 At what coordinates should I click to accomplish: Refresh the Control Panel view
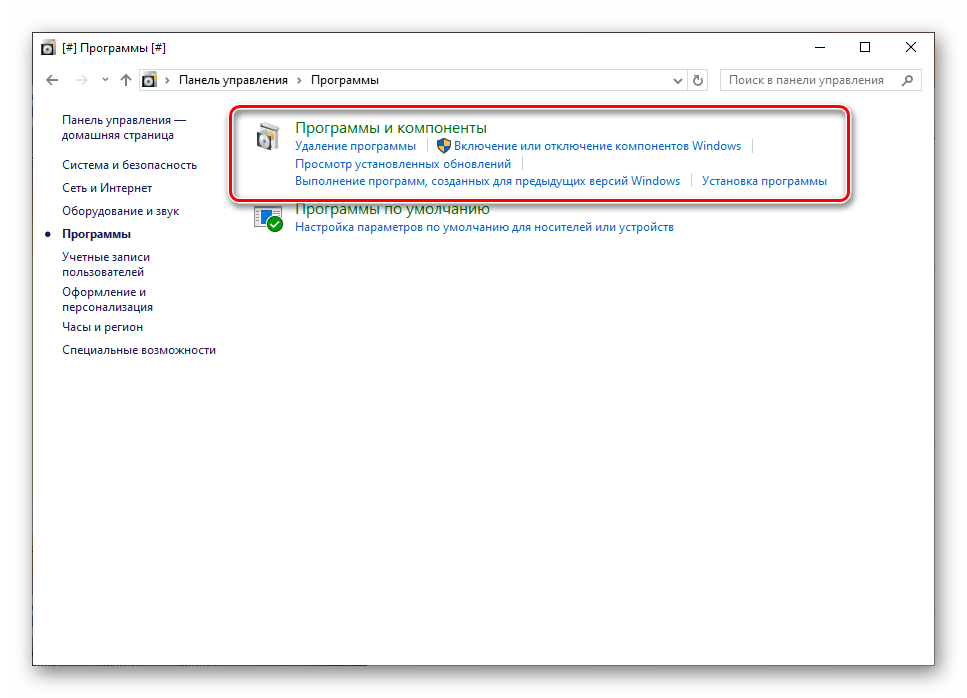pos(697,80)
